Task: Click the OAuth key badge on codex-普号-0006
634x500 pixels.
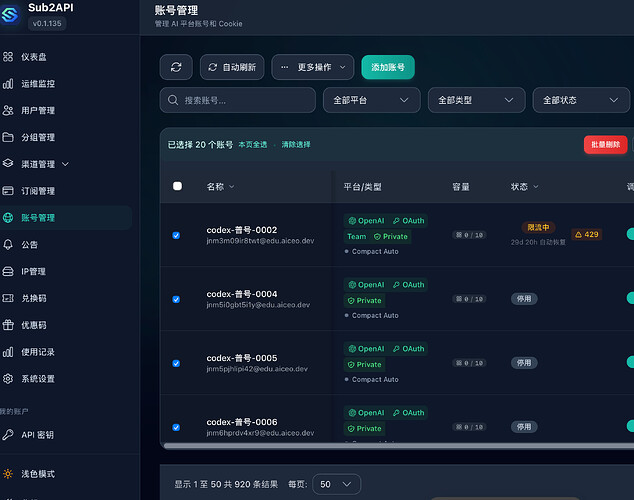Action: (x=408, y=413)
